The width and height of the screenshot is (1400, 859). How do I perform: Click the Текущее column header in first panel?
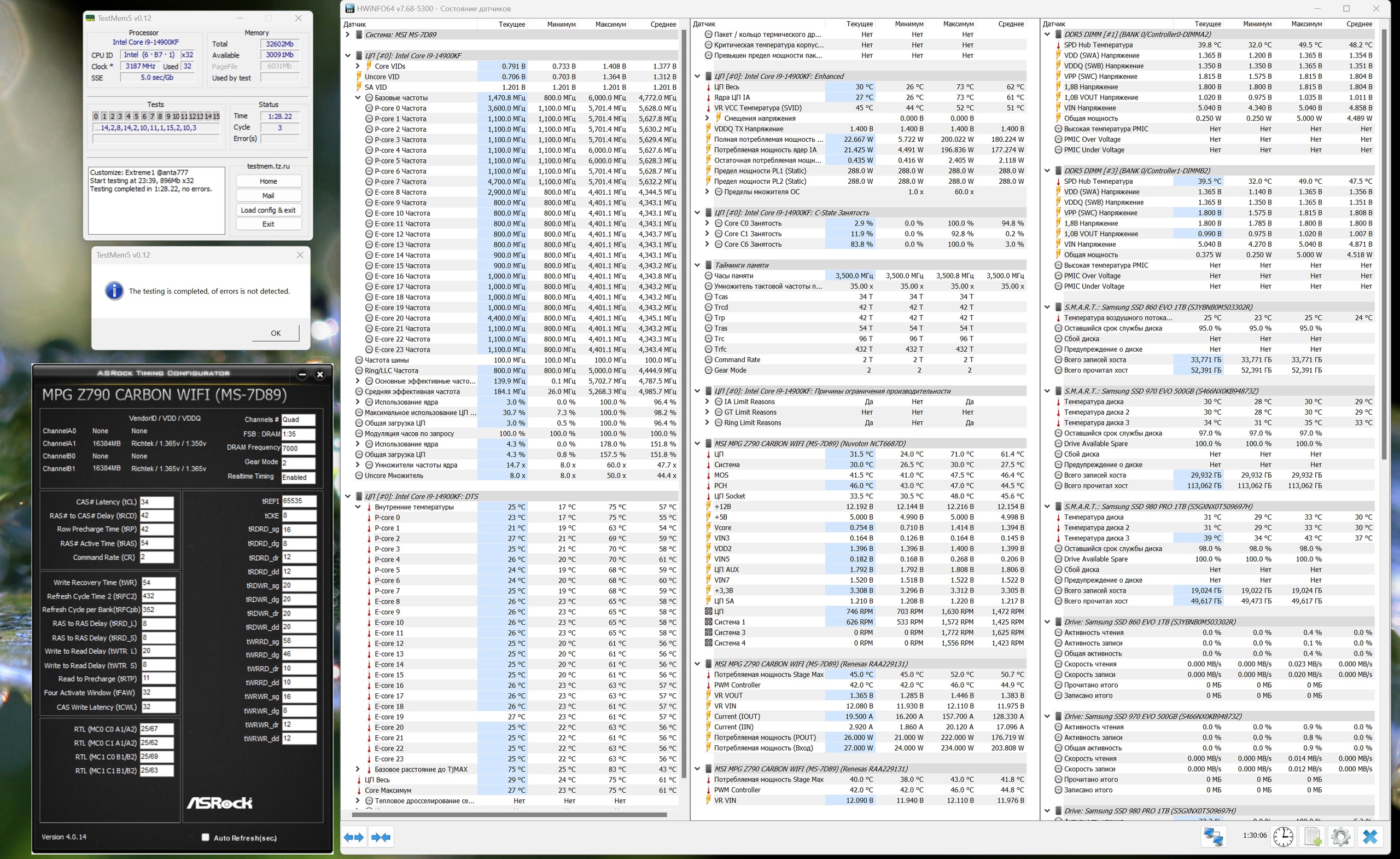pyautogui.click(x=511, y=24)
